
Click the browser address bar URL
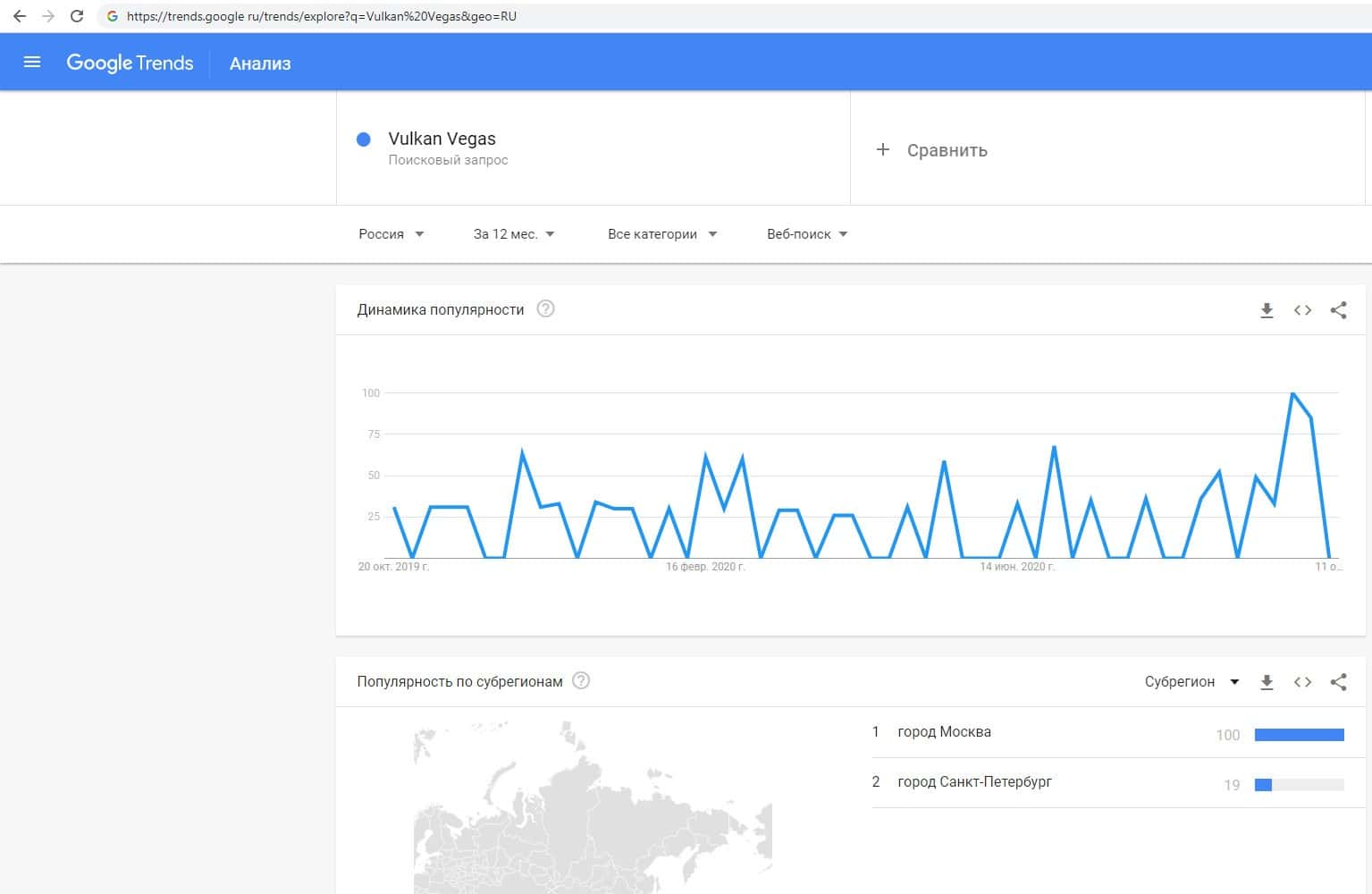[322, 16]
